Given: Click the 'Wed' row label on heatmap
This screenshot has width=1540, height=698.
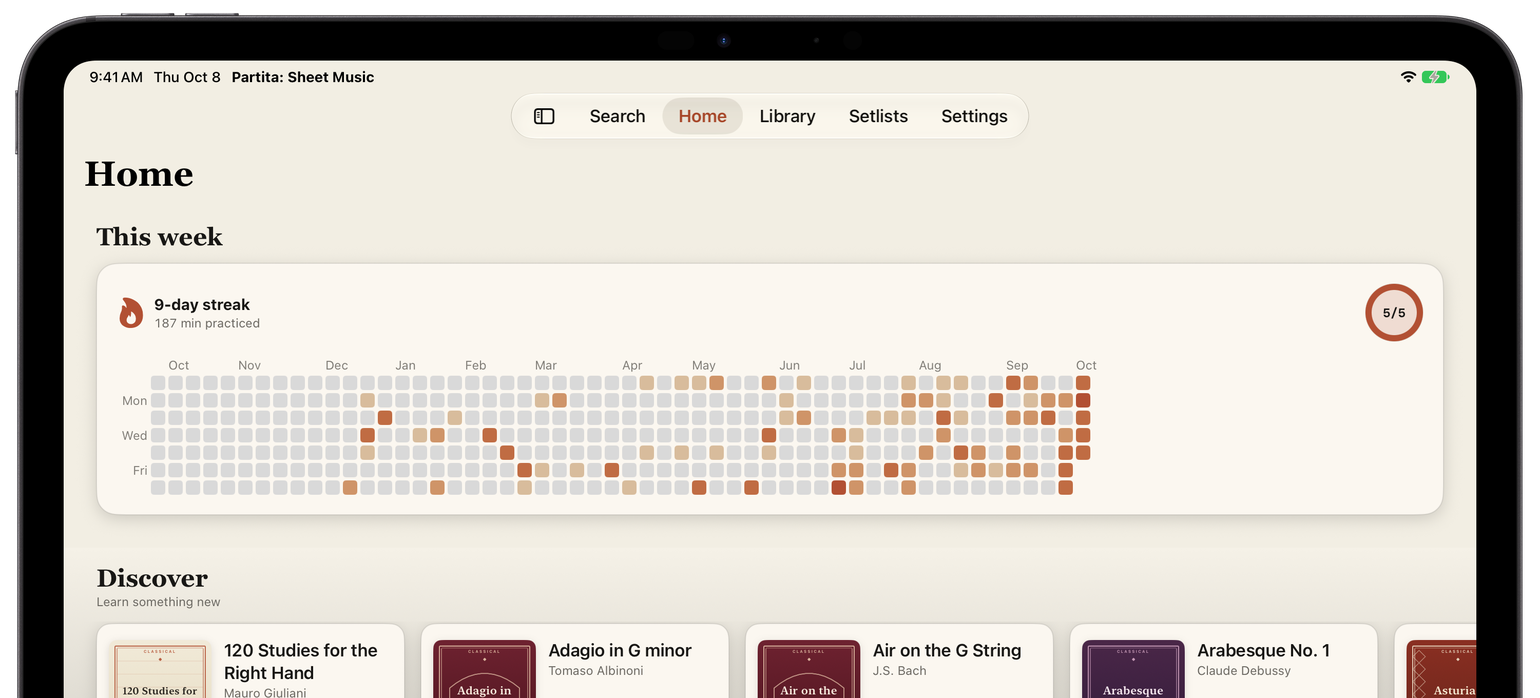Looking at the screenshot, I should click(x=134, y=436).
